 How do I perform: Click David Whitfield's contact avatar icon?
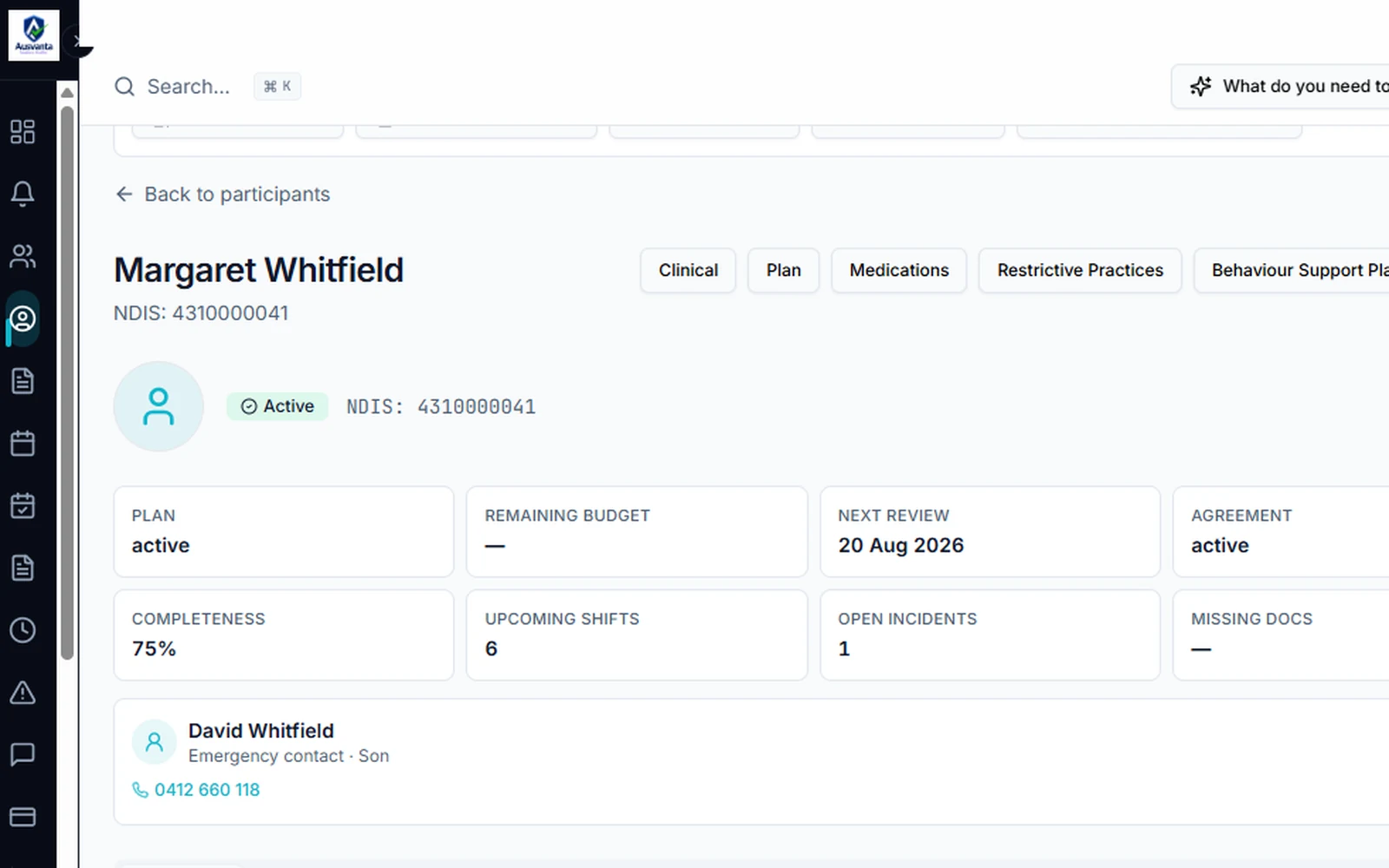pyautogui.click(x=155, y=742)
